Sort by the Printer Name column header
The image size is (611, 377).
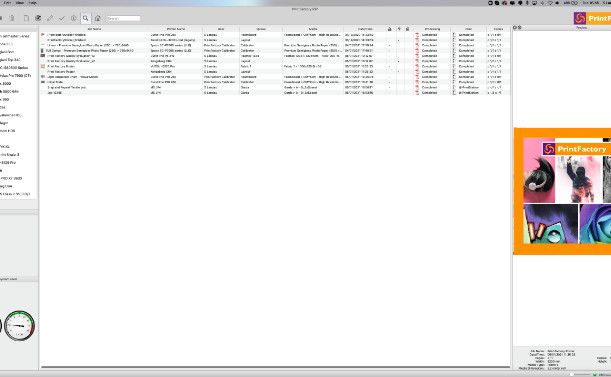[176, 29]
